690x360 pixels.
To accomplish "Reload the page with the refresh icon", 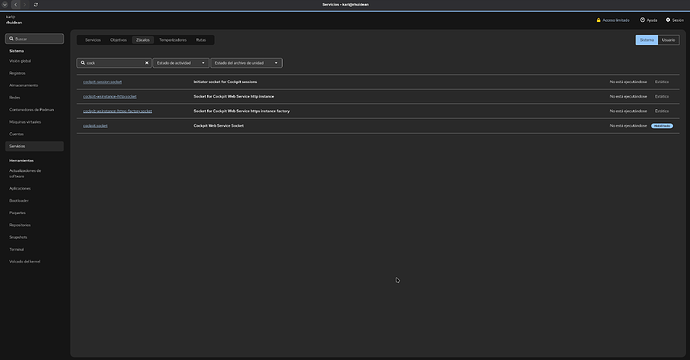I will coord(36,4).
